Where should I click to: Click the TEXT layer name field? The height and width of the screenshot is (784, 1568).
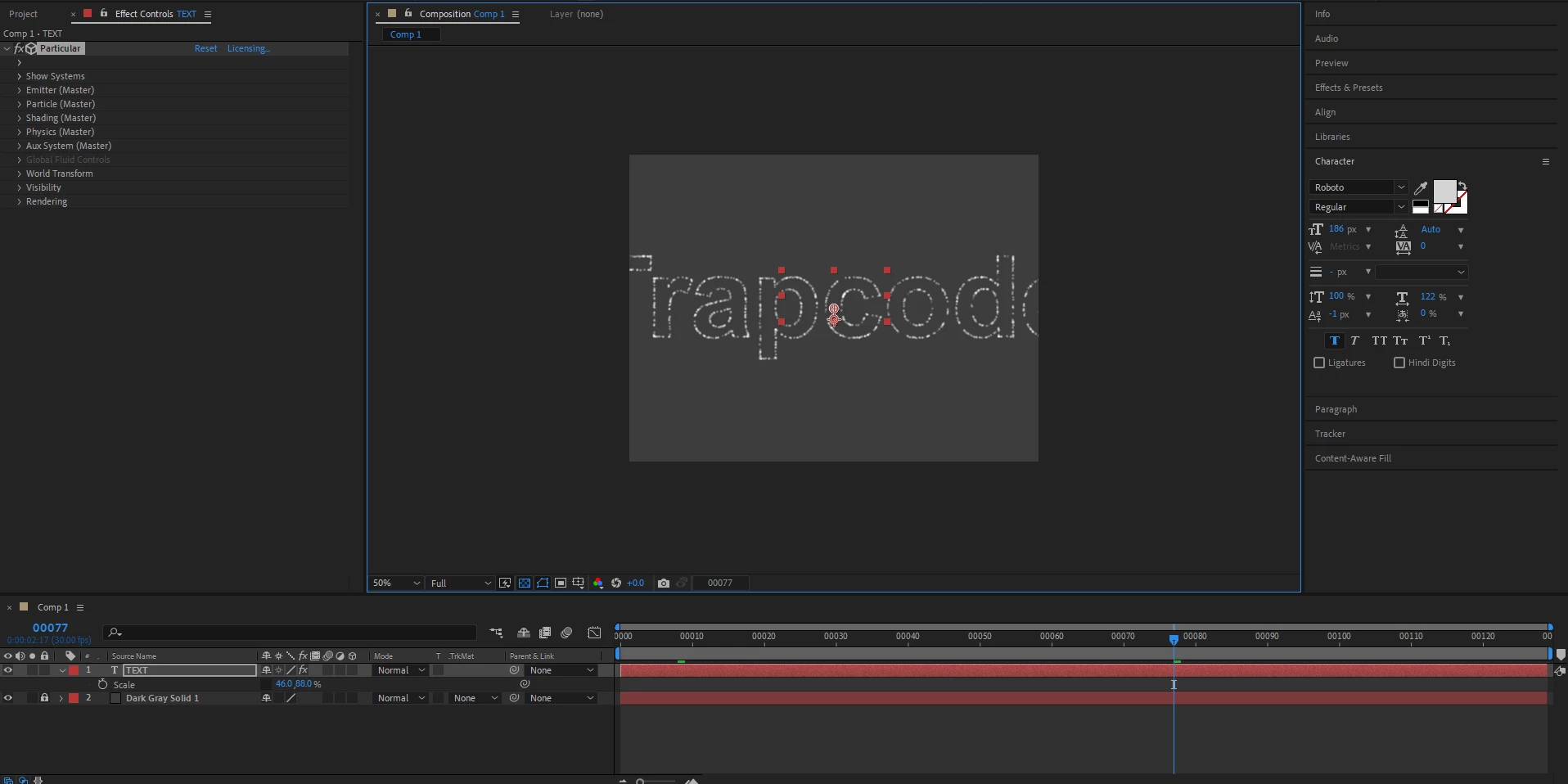190,670
